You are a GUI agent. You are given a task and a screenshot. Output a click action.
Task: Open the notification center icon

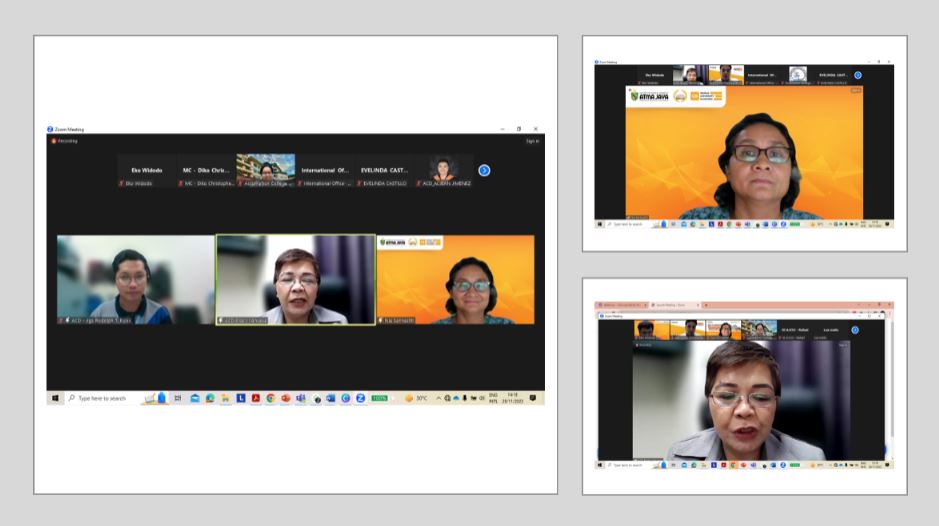tap(532, 398)
